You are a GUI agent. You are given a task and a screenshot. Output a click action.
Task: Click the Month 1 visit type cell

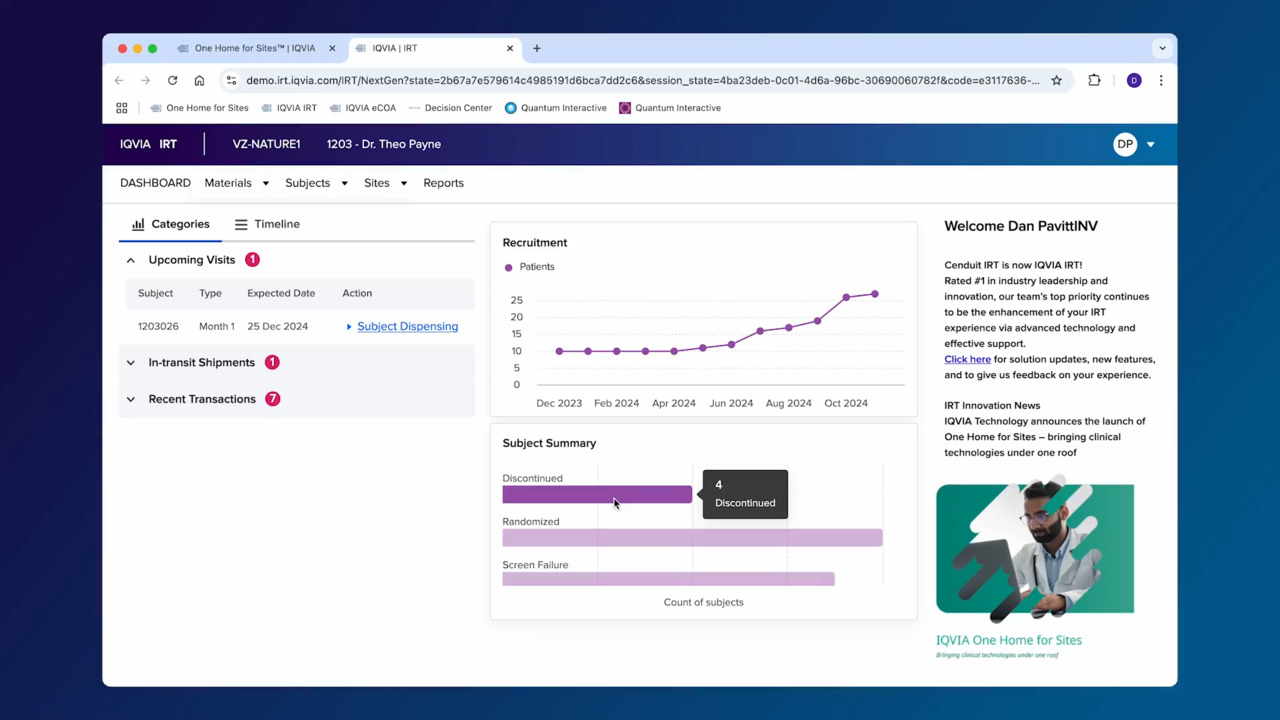(x=216, y=326)
